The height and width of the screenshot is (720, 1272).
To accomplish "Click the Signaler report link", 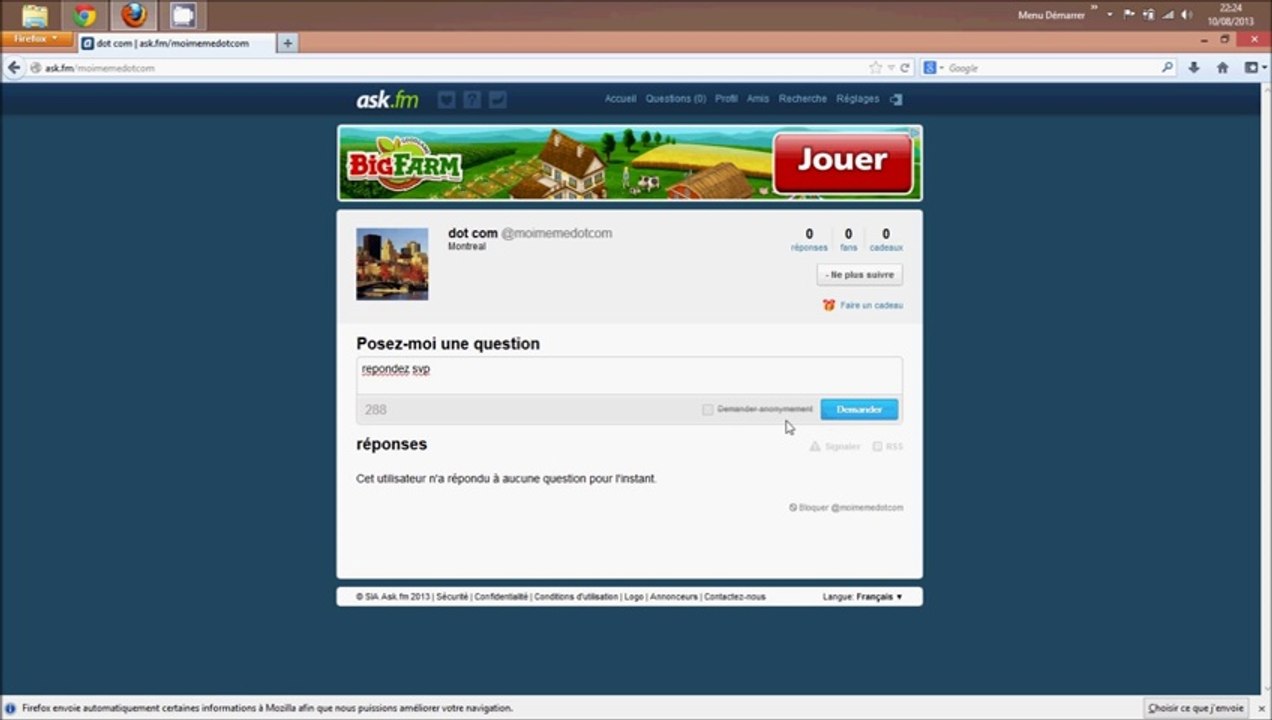I will coord(835,446).
